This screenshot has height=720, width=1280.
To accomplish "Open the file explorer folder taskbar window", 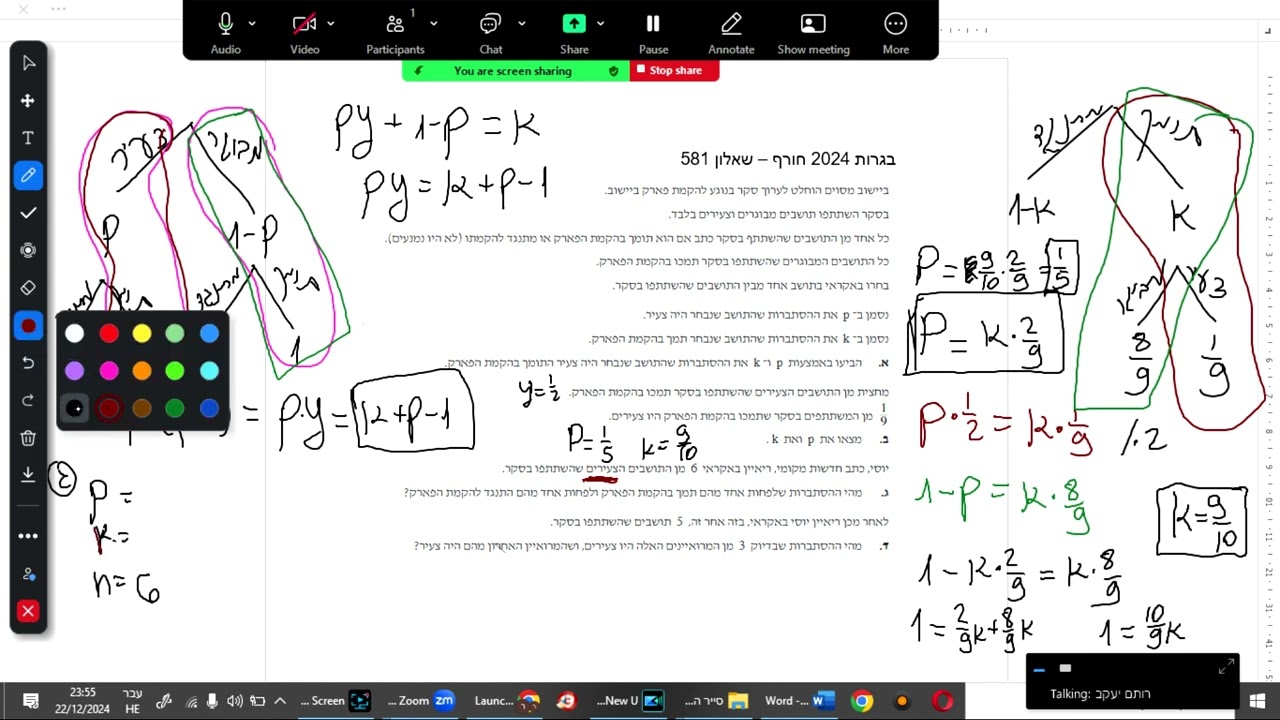I will tap(715, 701).
